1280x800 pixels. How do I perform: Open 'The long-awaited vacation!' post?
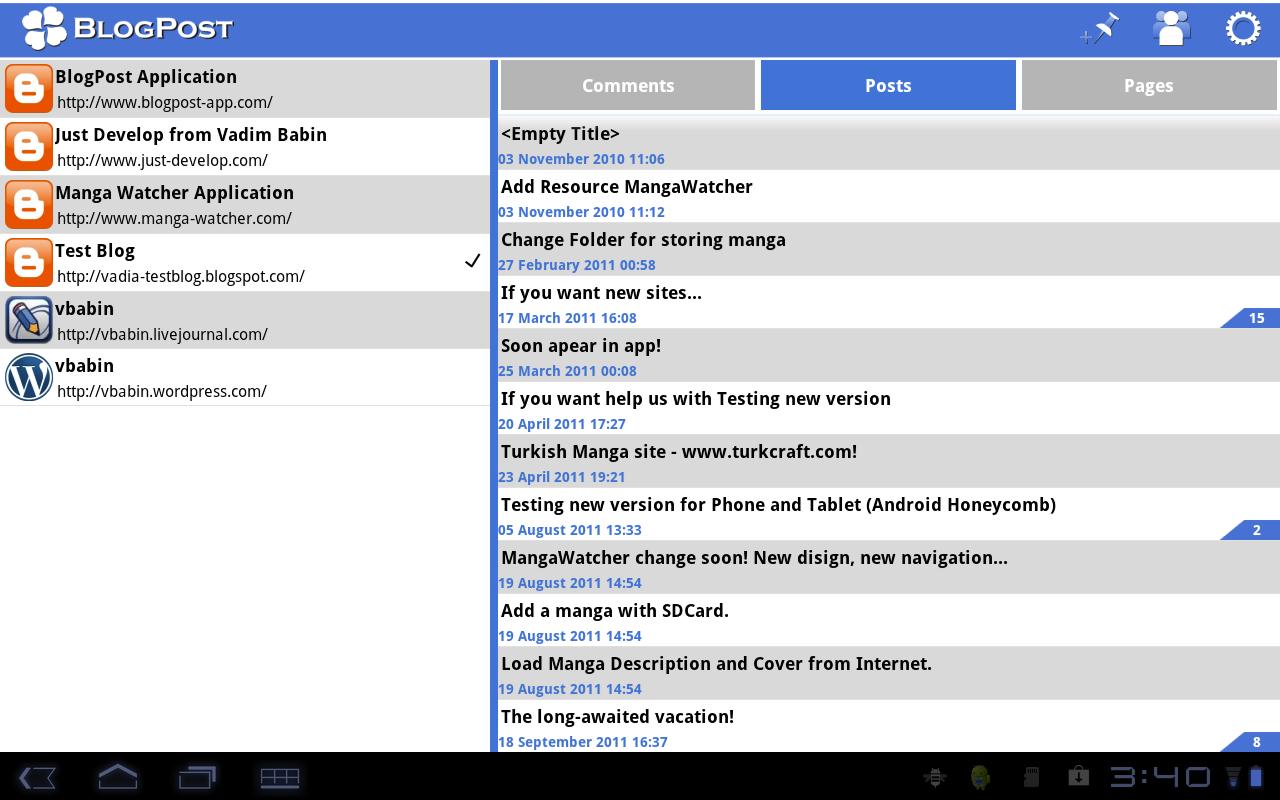tap(889, 726)
